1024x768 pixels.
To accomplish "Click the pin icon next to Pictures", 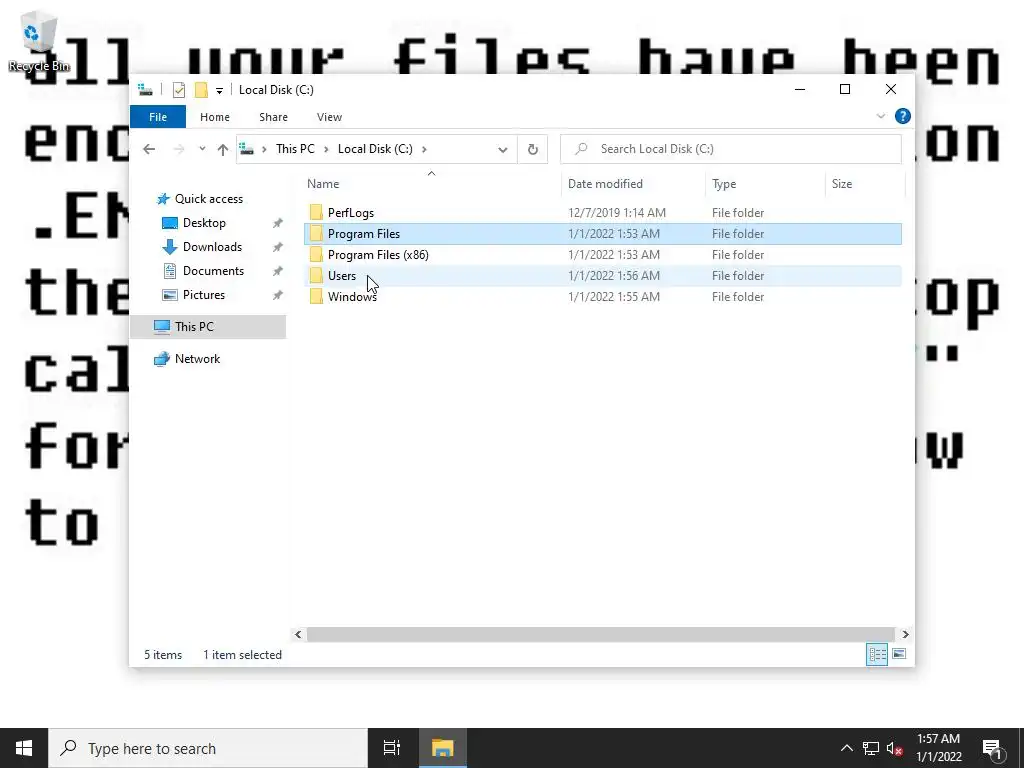I will pyautogui.click(x=278, y=295).
